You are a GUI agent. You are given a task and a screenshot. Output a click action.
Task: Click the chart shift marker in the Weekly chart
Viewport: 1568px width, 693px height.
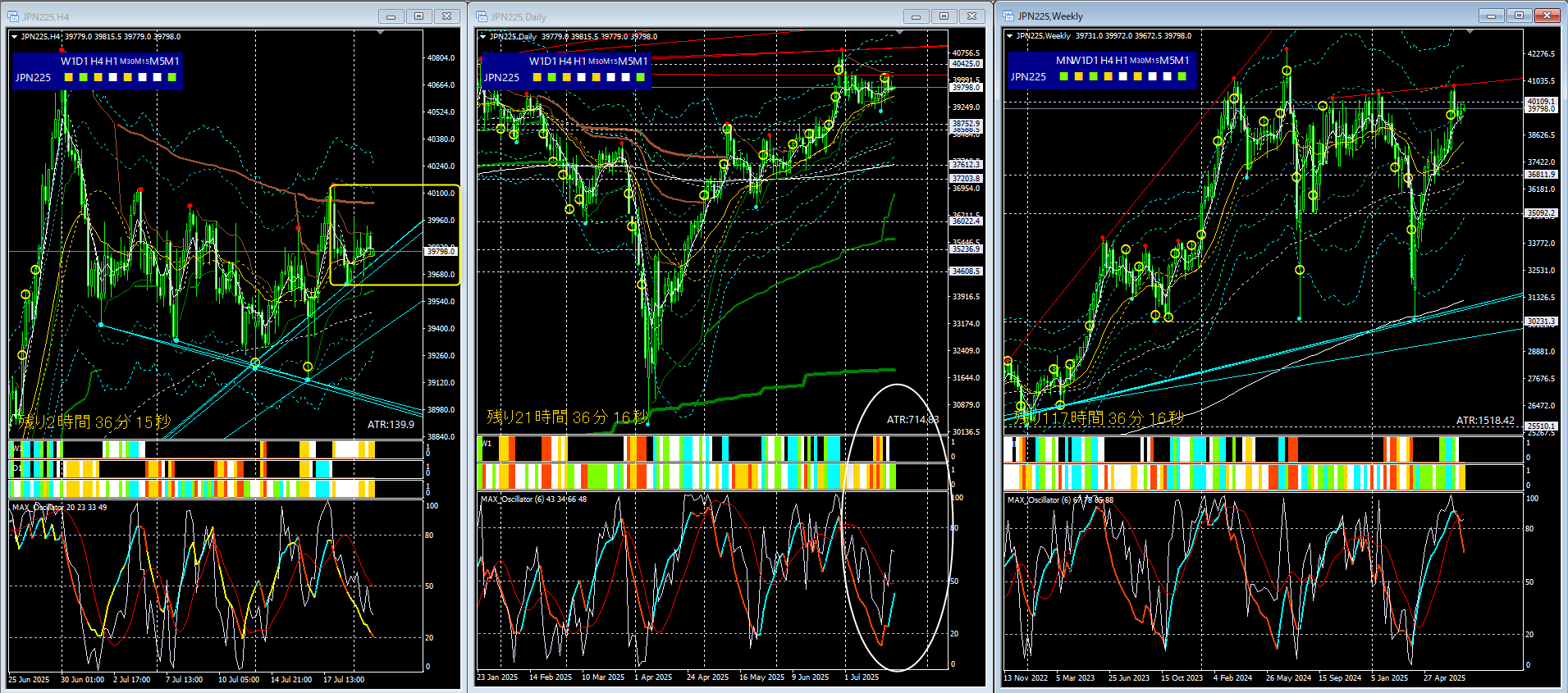coord(1470,32)
